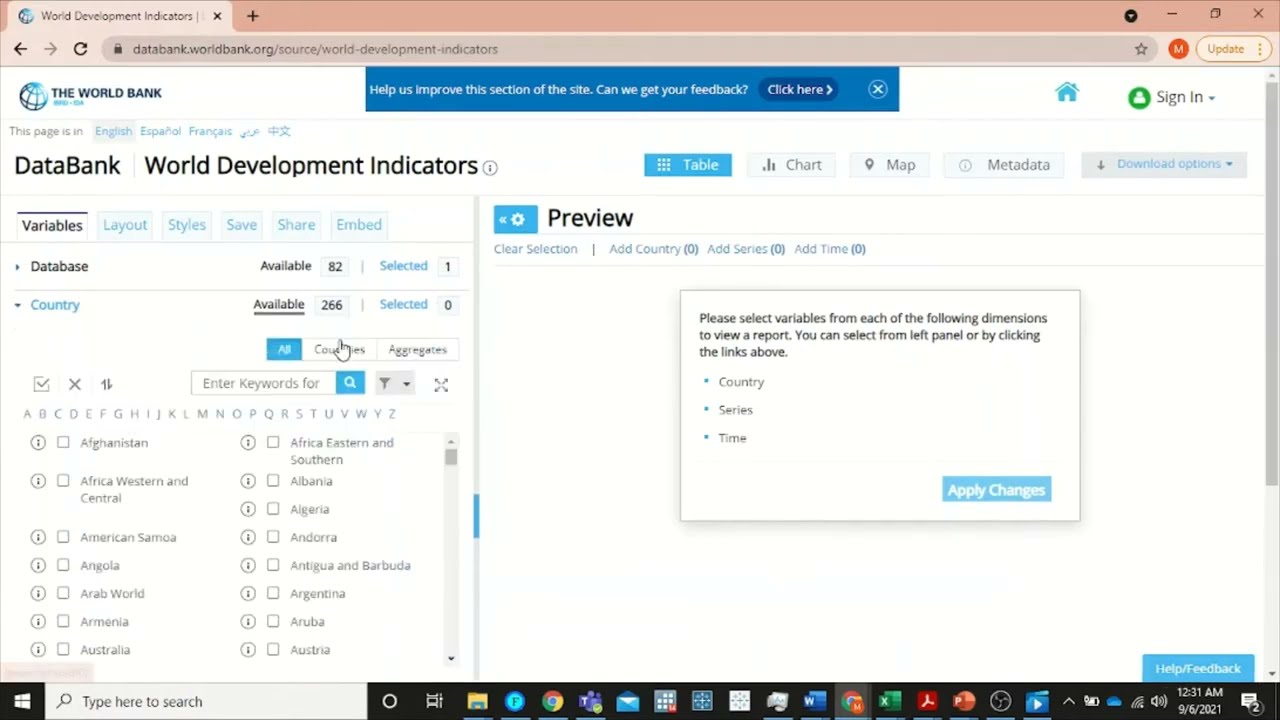Go to the DataBank home icon

point(1067,92)
